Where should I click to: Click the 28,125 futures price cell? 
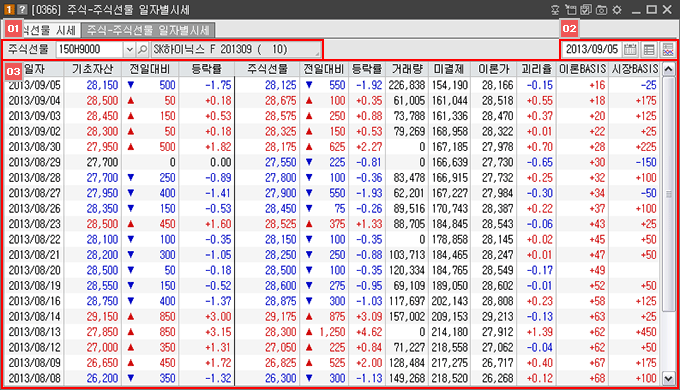pos(267,85)
